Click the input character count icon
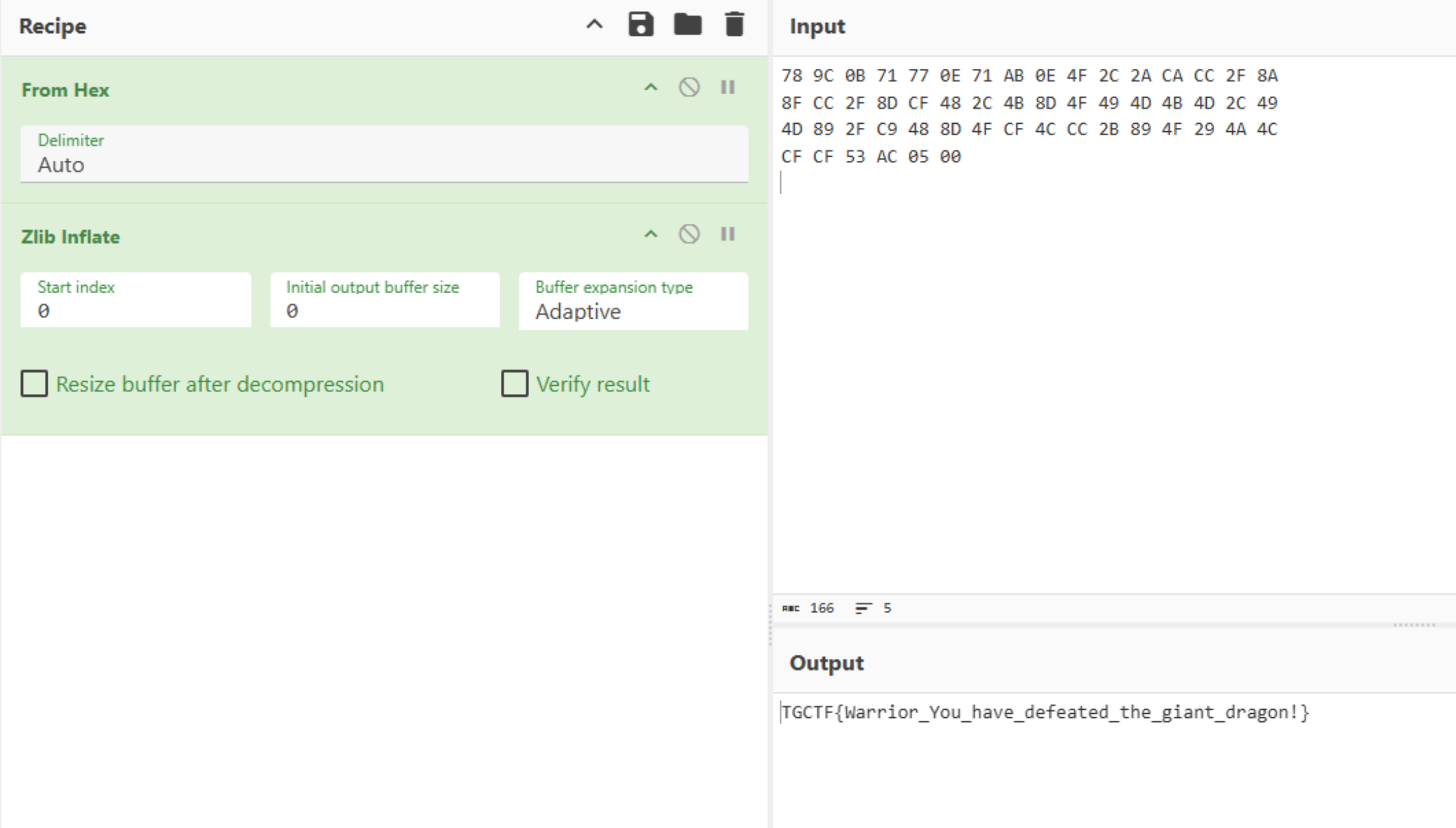 point(791,608)
